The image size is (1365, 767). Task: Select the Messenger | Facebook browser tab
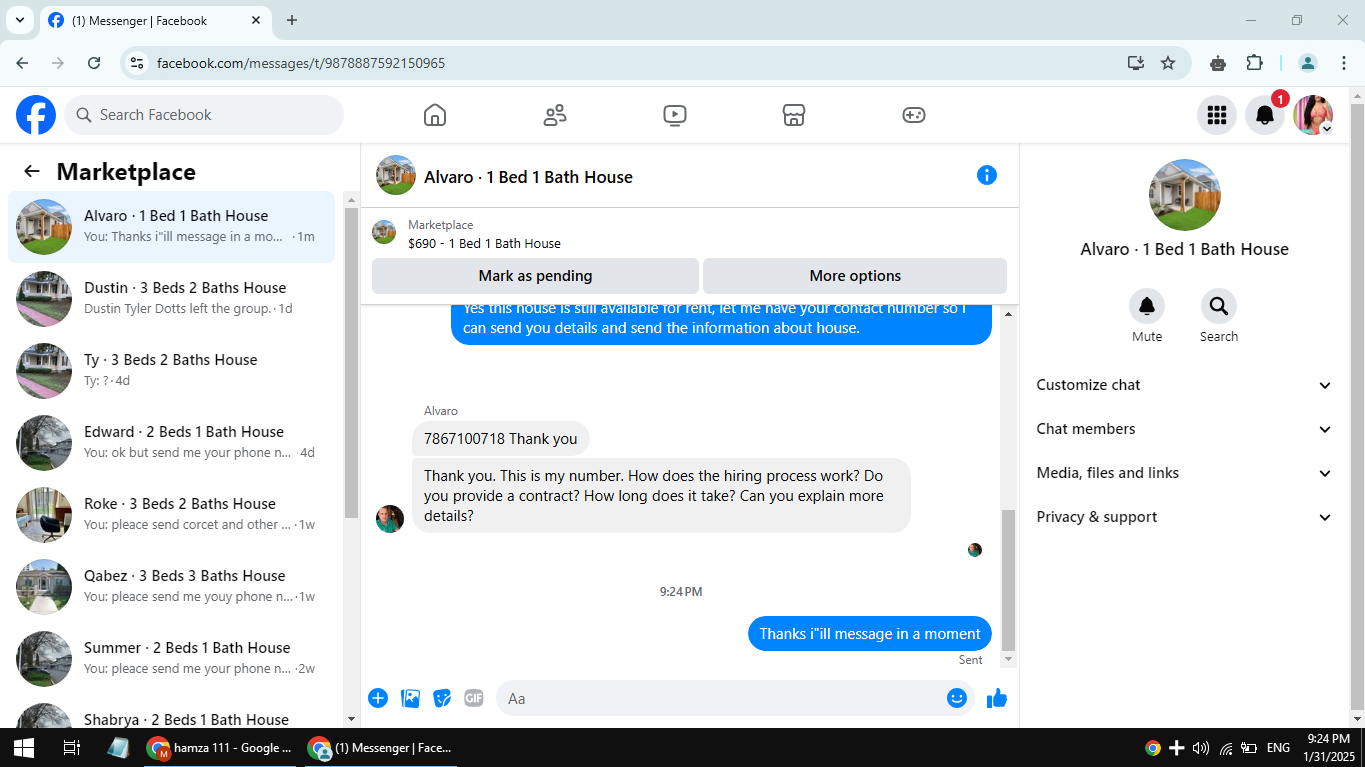point(155,20)
